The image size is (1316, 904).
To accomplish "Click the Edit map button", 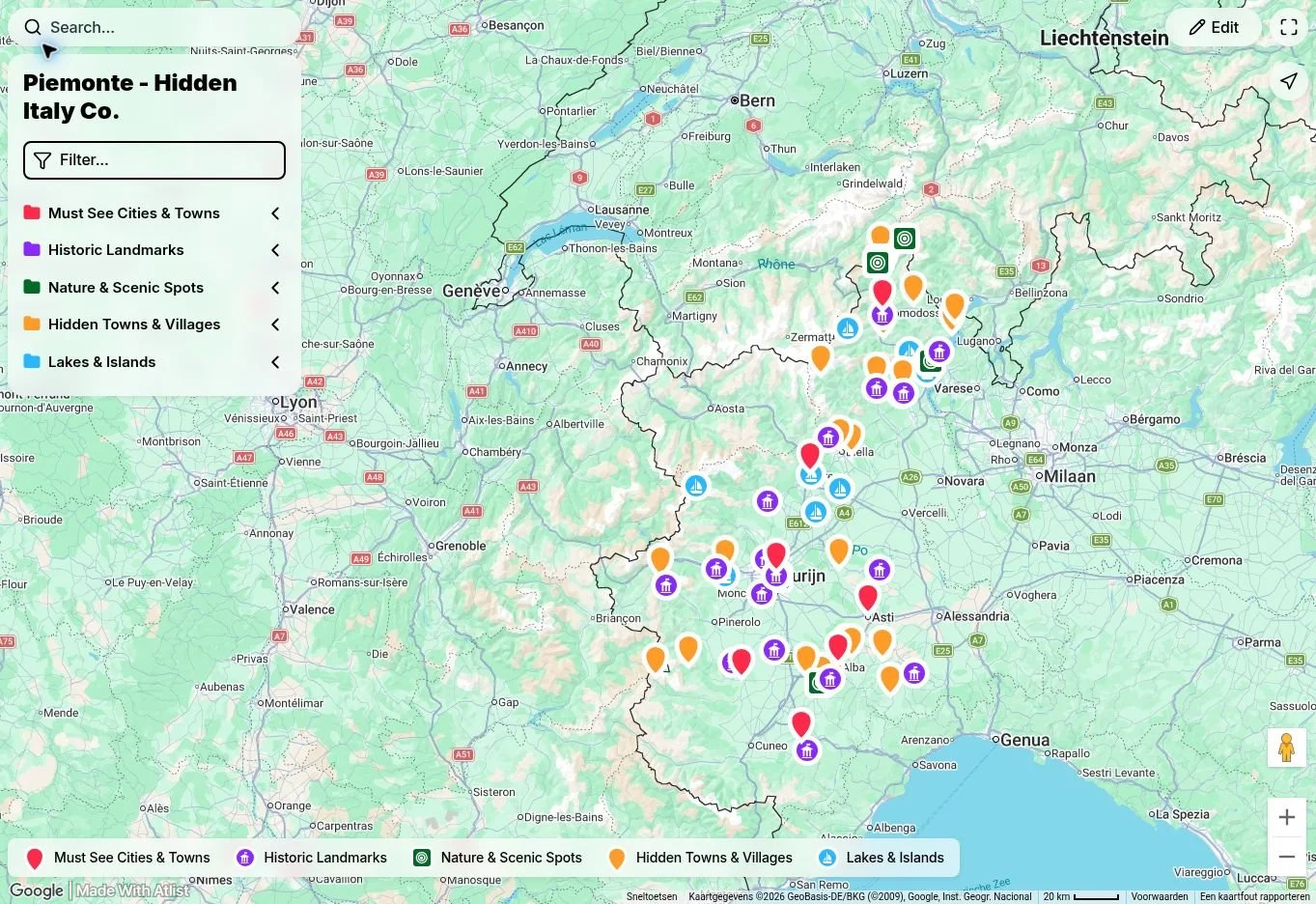I will point(1214,27).
